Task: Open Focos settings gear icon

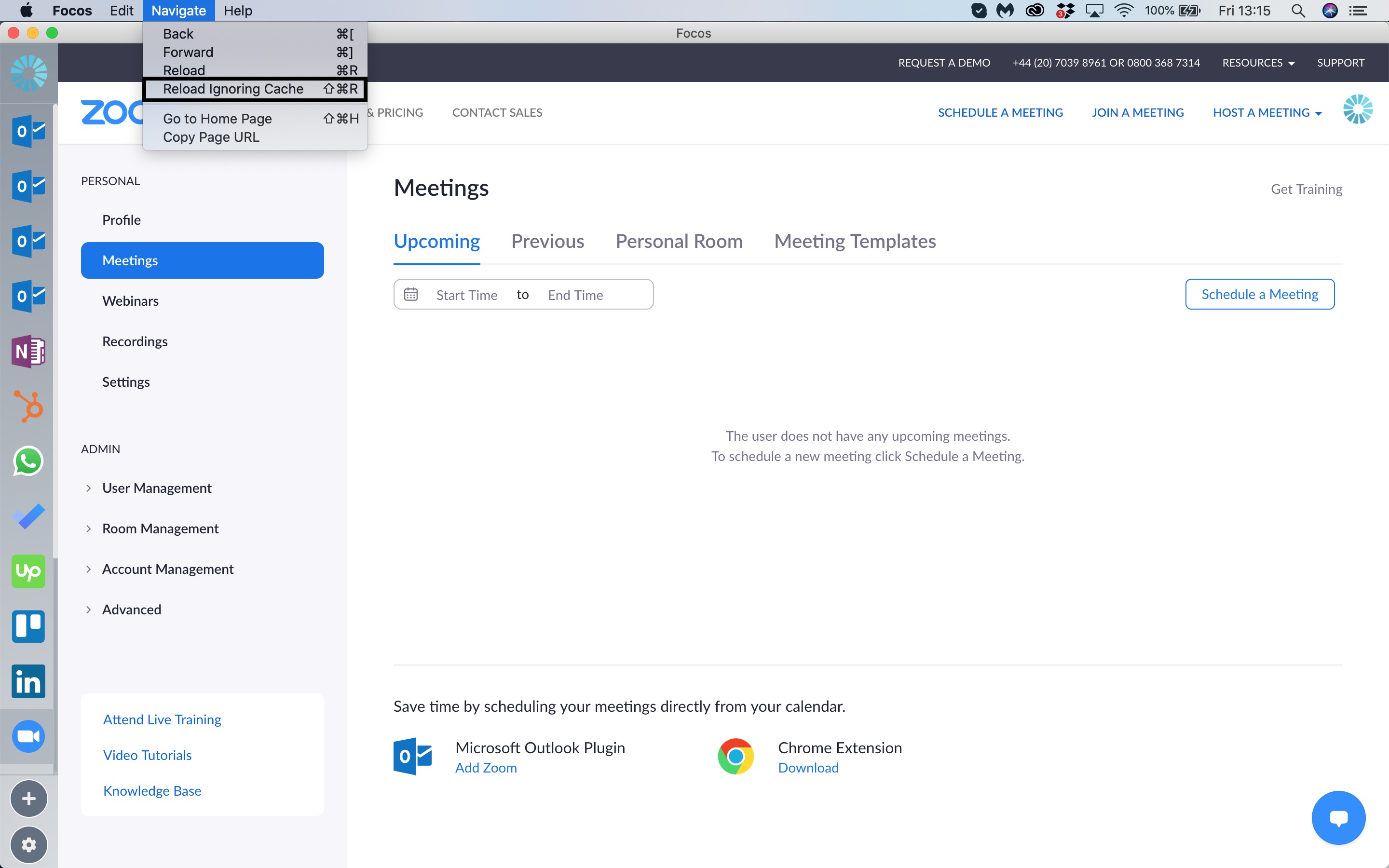Action: tap(28, 844)
